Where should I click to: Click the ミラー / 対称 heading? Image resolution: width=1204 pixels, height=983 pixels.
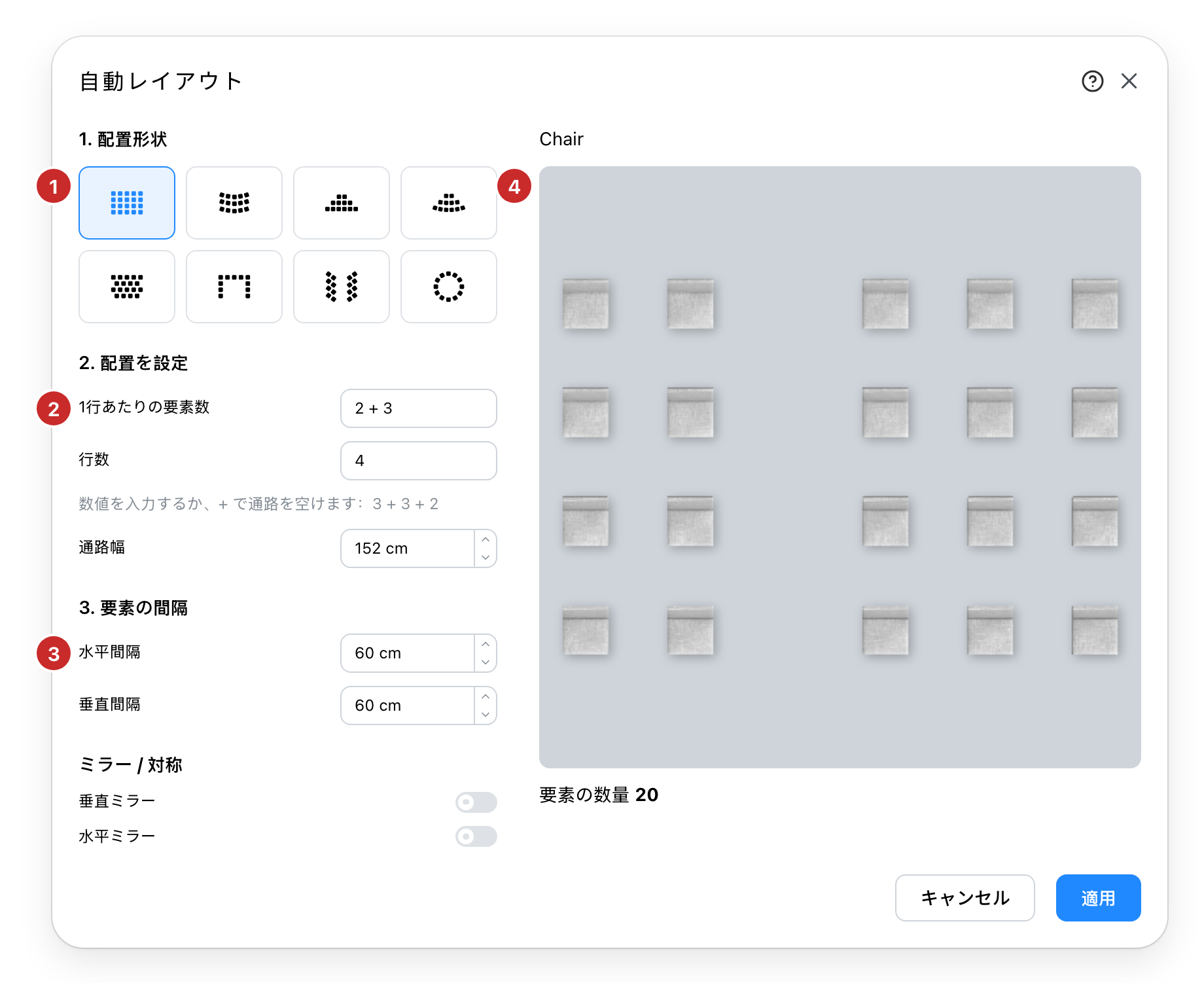131,764
